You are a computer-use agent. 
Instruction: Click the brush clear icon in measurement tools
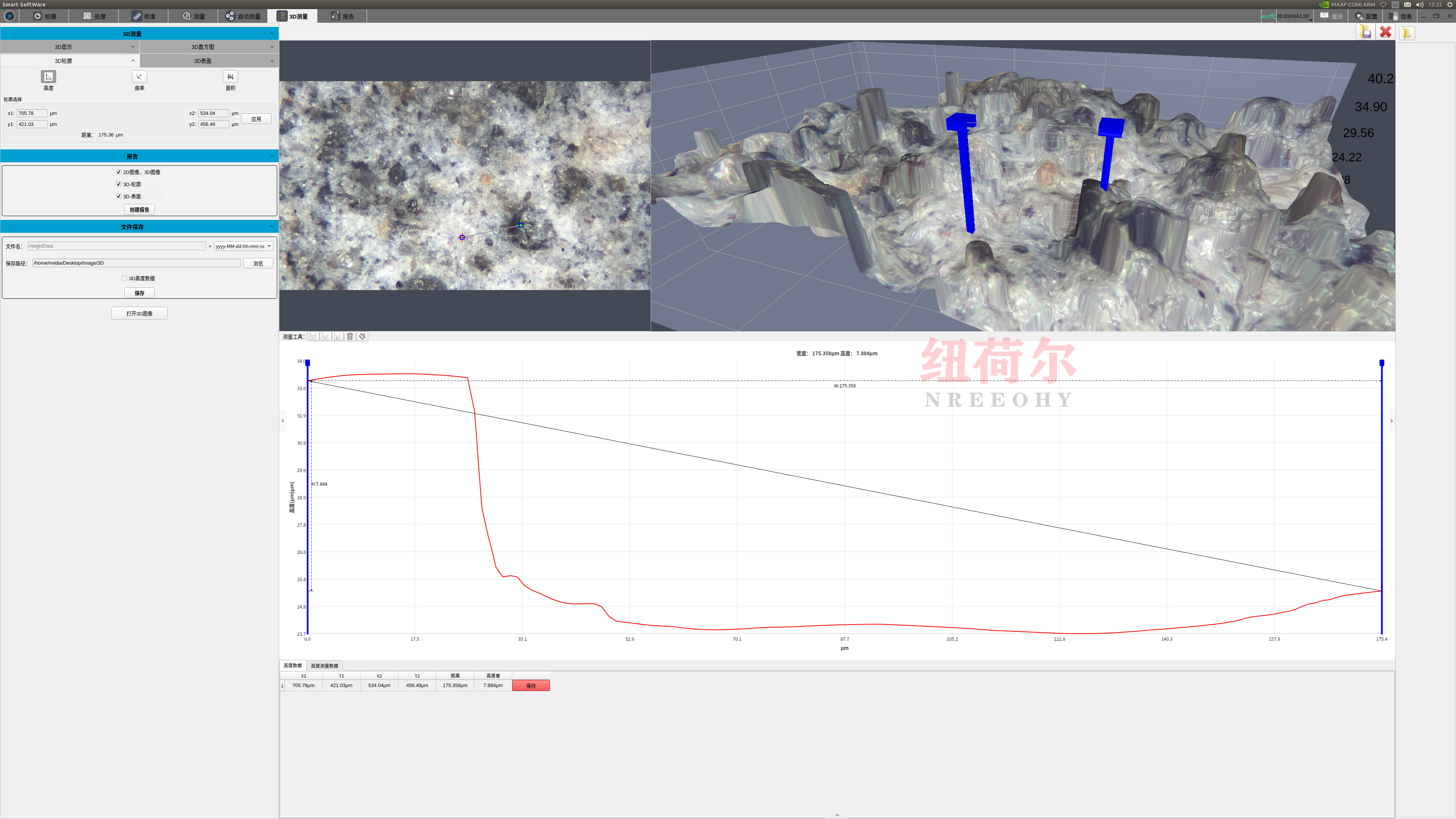click(x=362, y=336)
